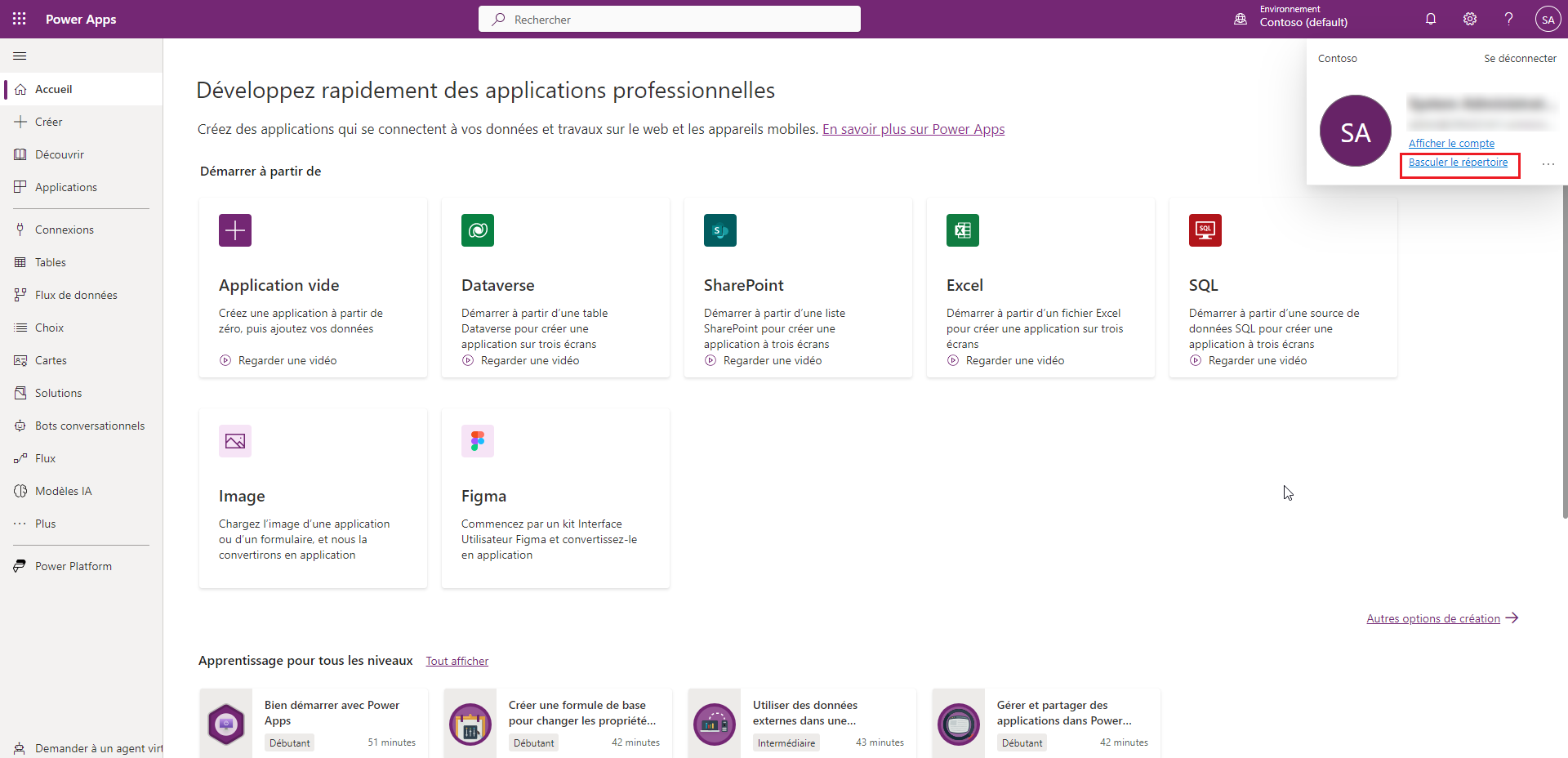1568x758 pixels.
Task: Open the app launcher waffle icon
Action: 20,19
